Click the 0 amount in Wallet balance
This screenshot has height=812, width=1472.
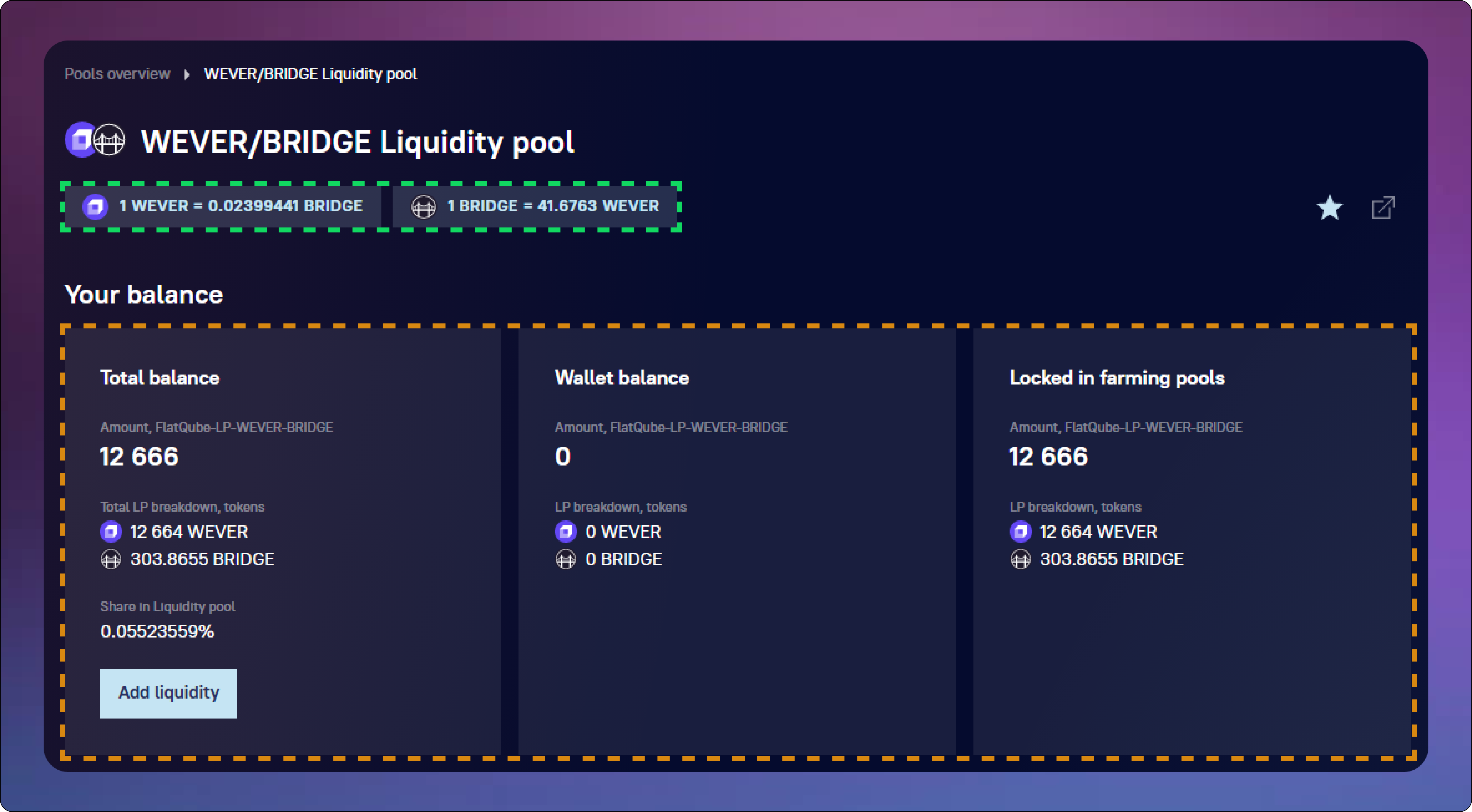[563, 456]
